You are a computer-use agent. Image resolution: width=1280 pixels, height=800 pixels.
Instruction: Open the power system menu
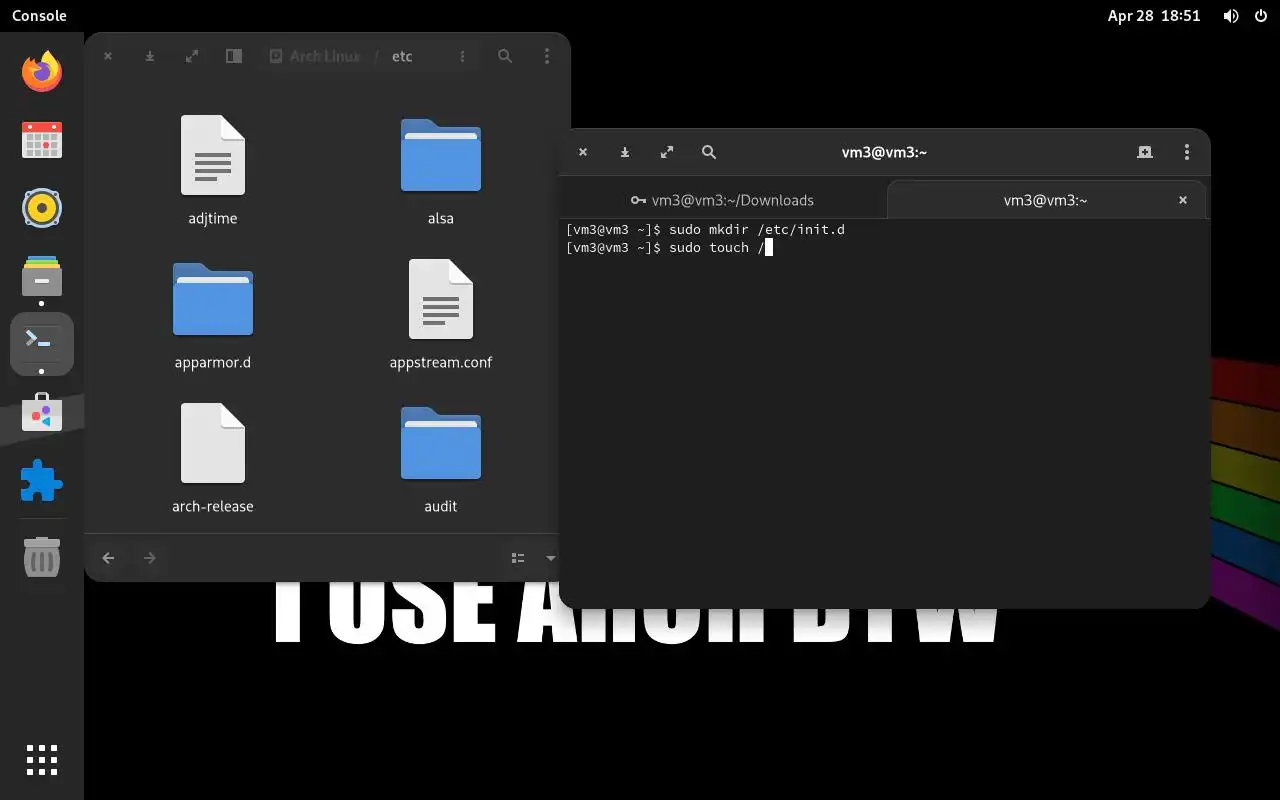1259,16
